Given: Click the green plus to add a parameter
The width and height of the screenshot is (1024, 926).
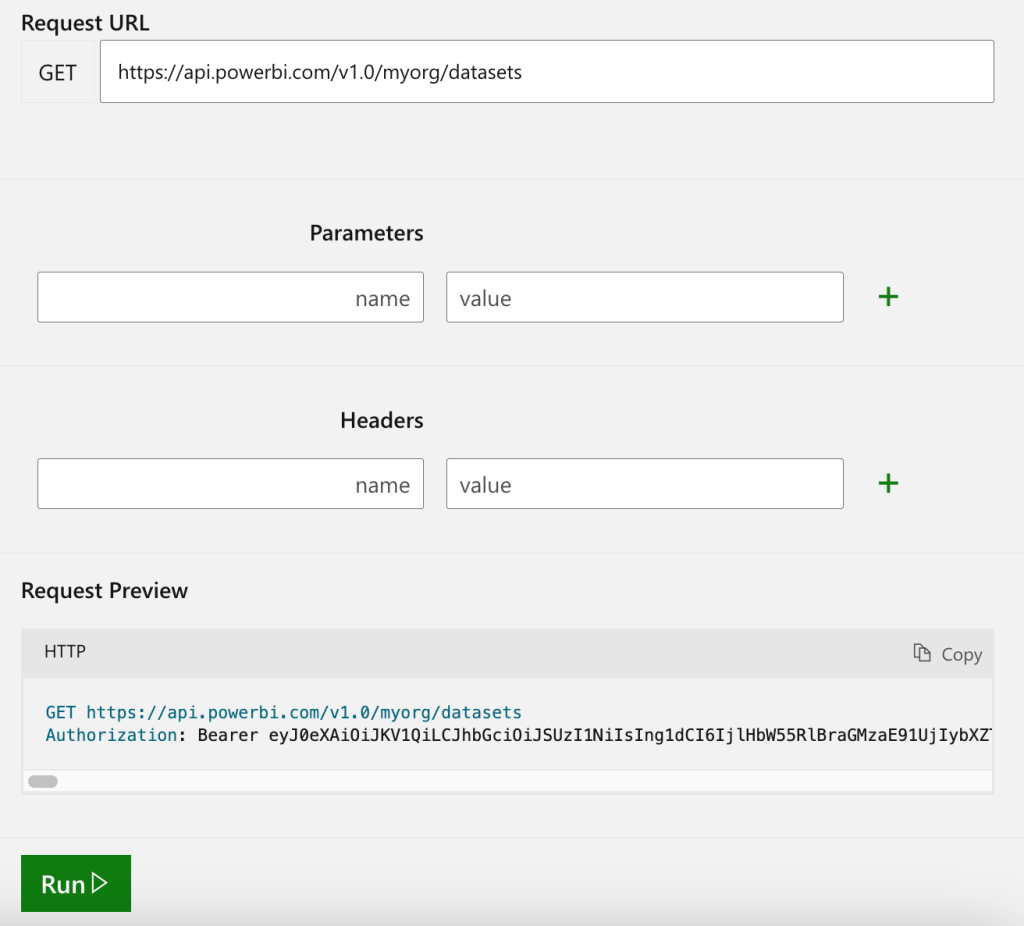Looking at the screenshot, I should click(888, 296).
